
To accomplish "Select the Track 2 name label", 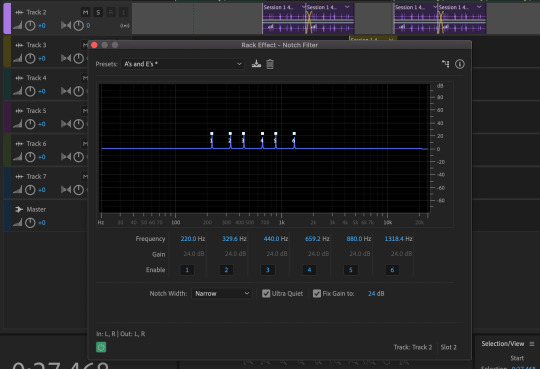I will click(36, 12).
